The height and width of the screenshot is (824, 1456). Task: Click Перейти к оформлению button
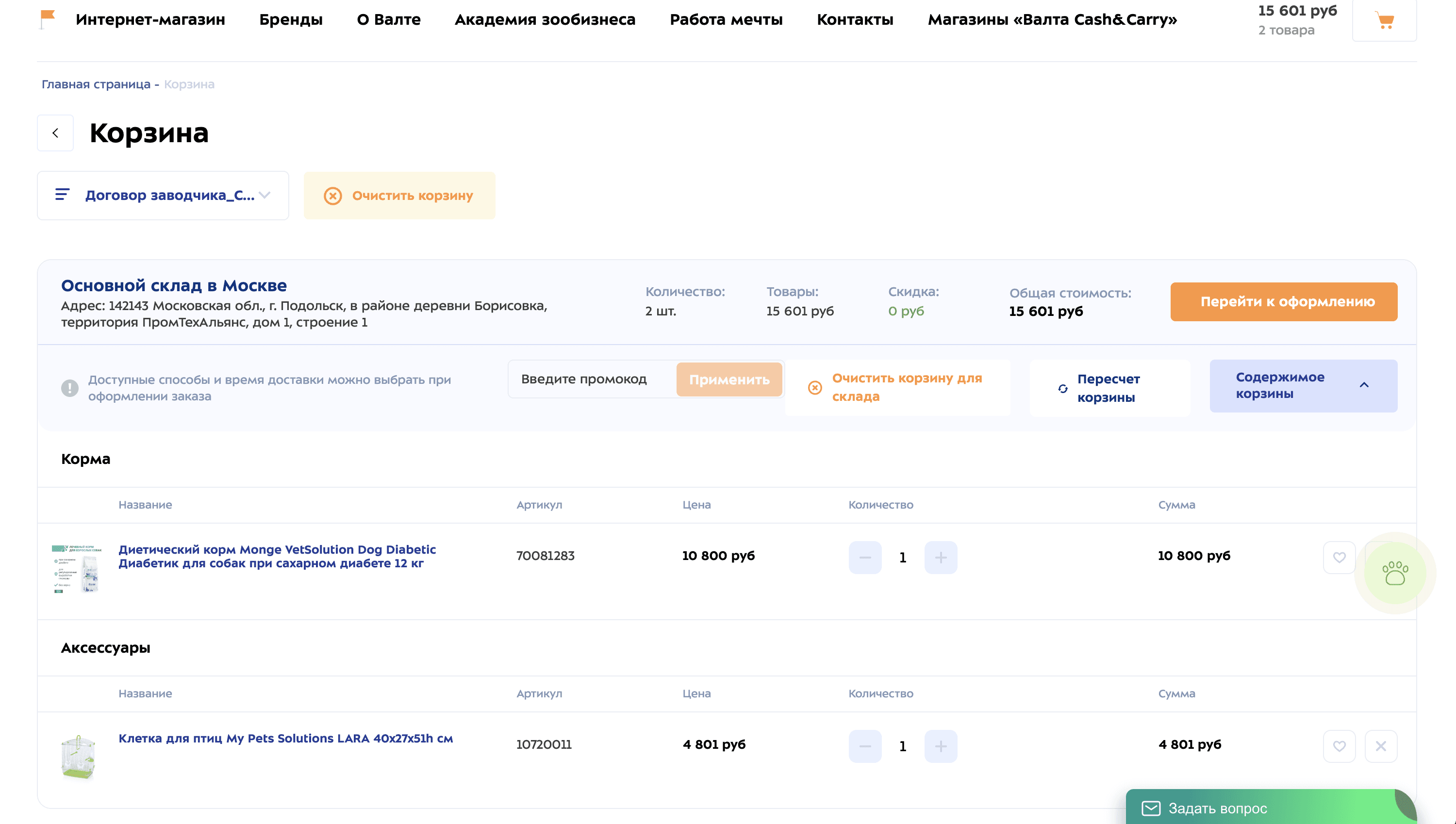[x=1283, y=302]
